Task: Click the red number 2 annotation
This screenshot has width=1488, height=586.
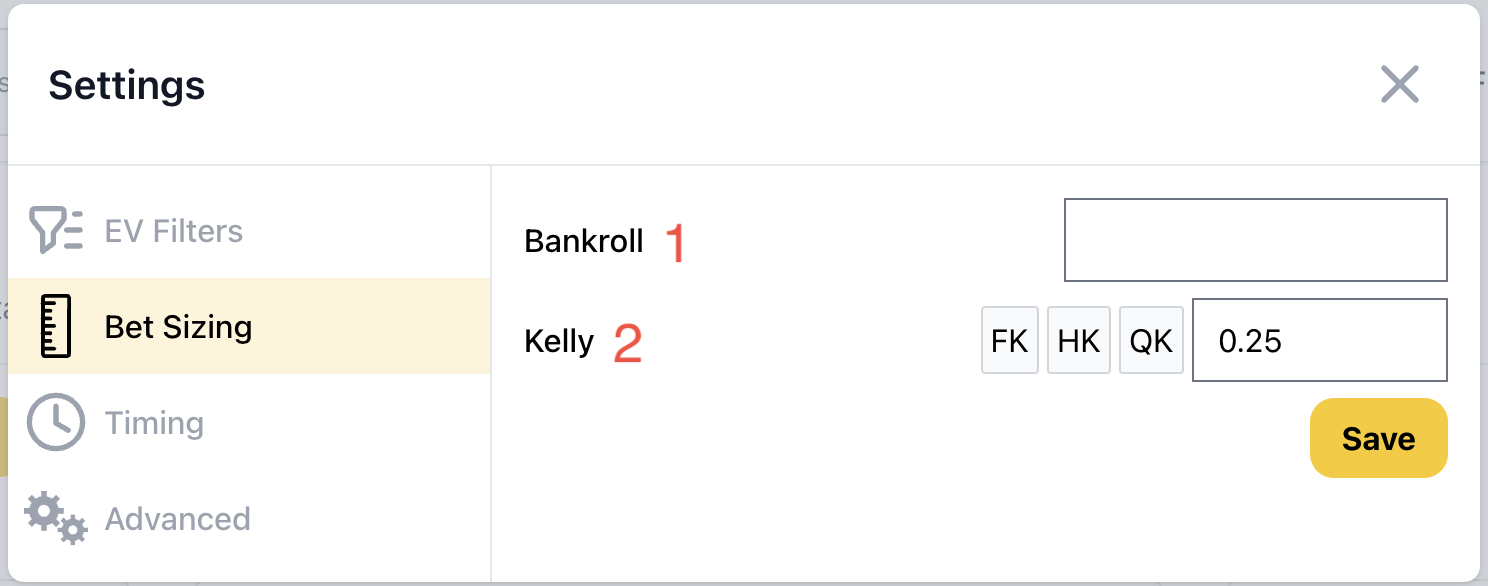Action: tap(628, 343)
